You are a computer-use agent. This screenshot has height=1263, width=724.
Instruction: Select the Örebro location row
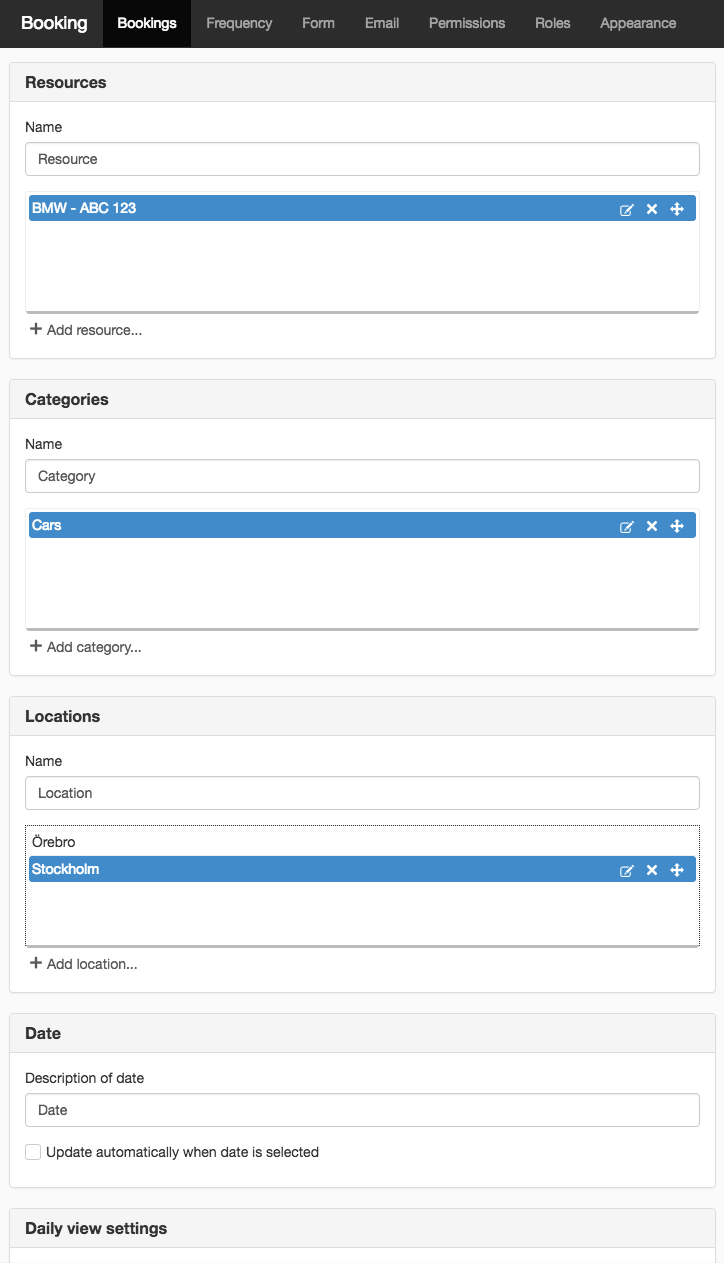(x=362, y=842)
